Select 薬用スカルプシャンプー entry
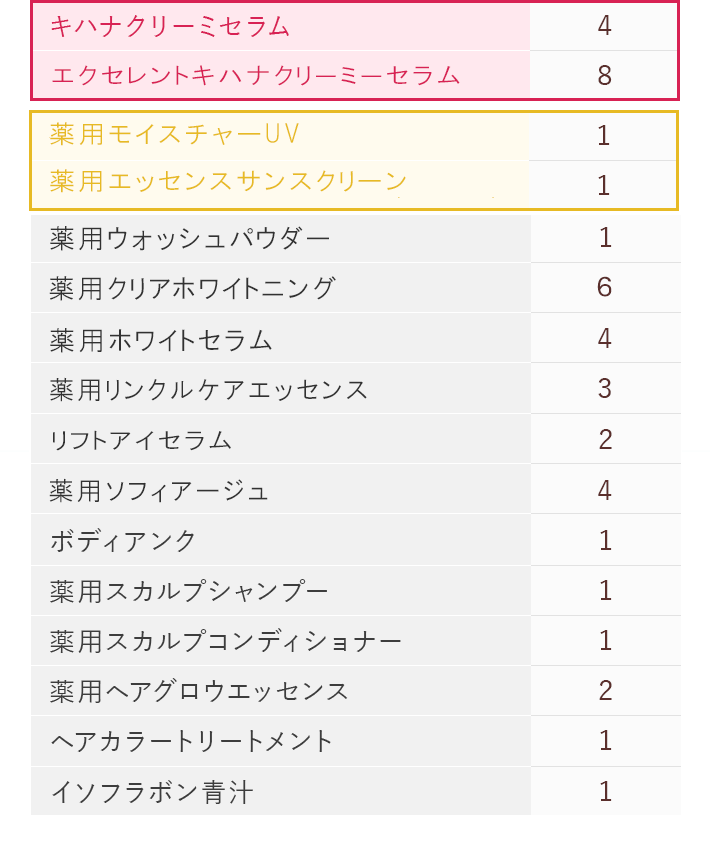The height and width of the screenshot is (859, 710). pyautogui.click(x=189, y=591)
